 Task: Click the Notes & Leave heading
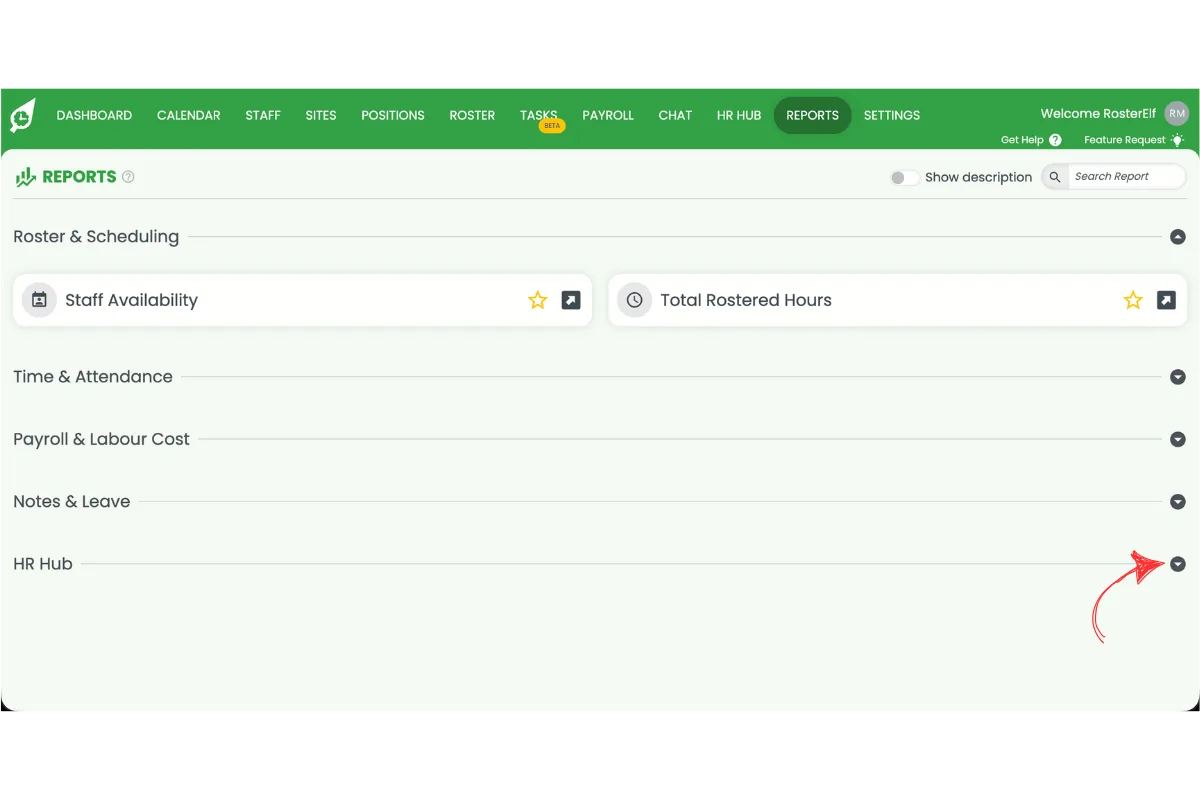(71, 502)
